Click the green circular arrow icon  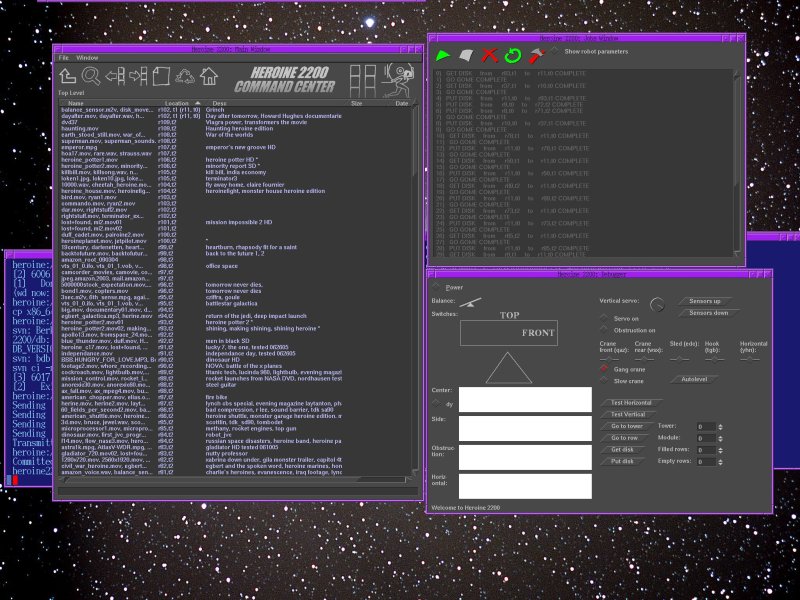pos(514,55)
